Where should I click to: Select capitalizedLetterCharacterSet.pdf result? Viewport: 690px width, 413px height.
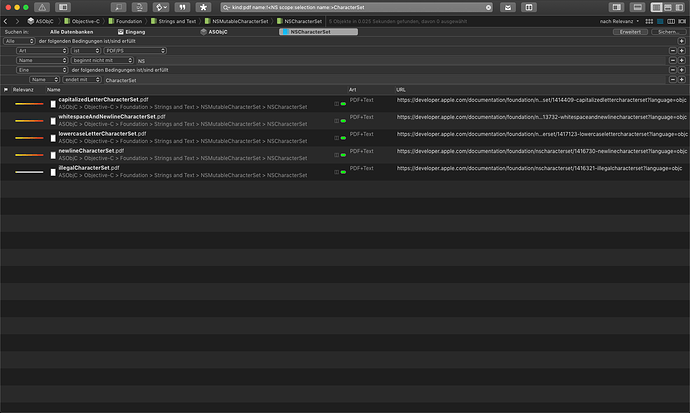345,103
